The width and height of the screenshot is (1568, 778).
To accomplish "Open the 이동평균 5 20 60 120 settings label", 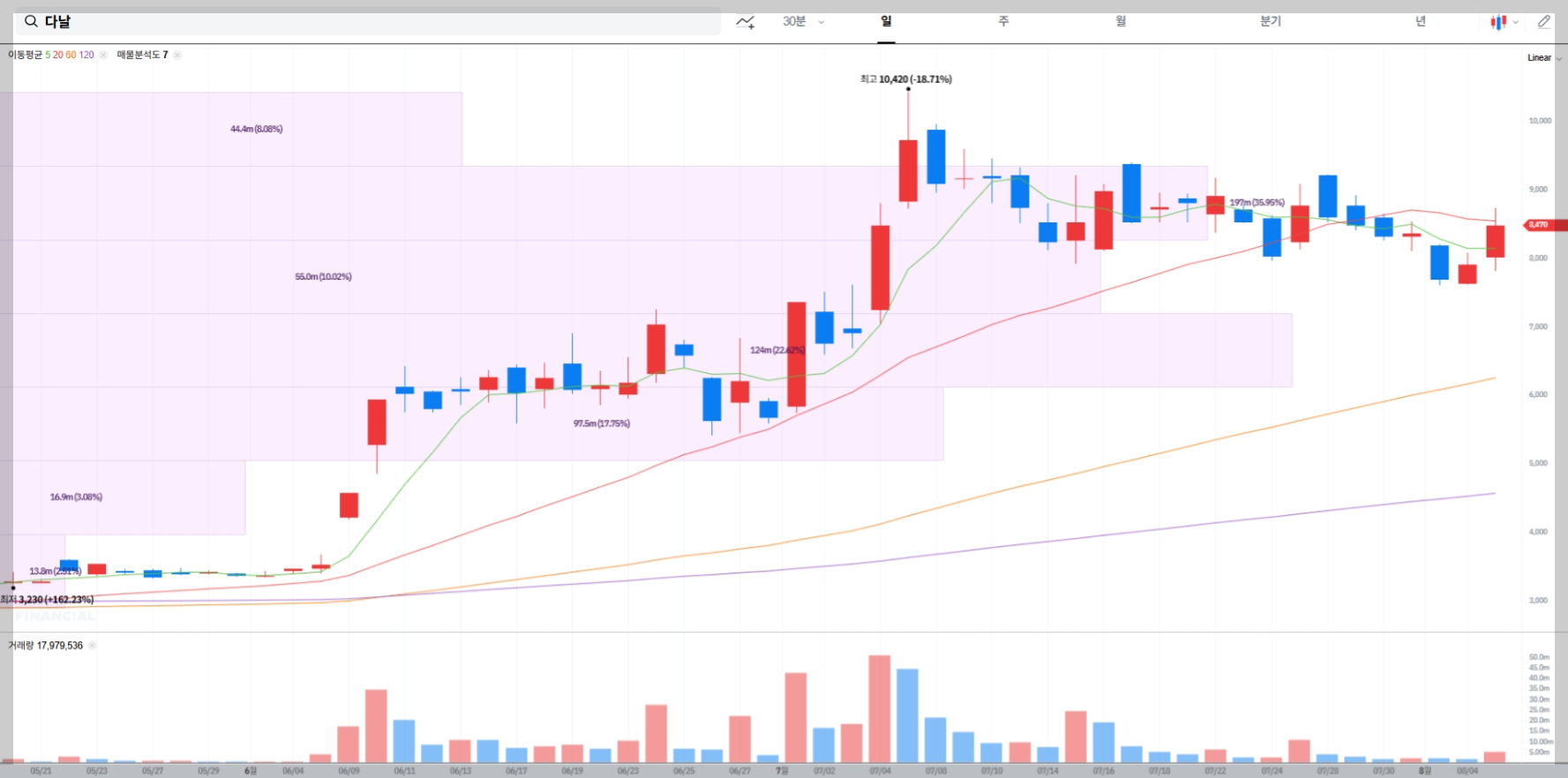I will tap(51, 55).
